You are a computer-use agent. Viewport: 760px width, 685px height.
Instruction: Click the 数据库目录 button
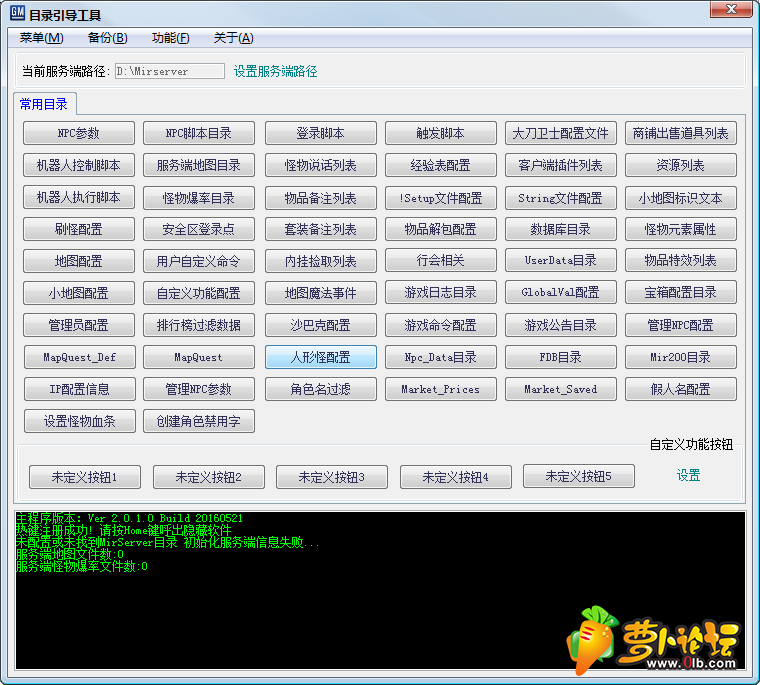561,229
